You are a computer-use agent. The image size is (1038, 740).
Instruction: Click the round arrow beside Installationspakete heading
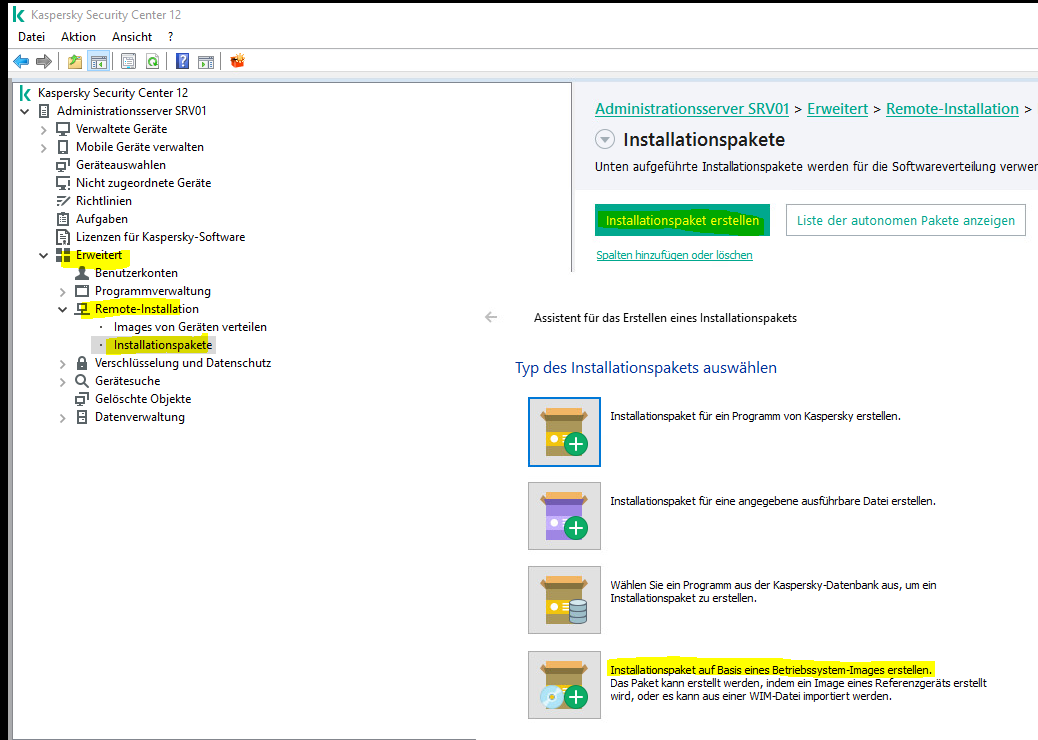tap(604, 140)
